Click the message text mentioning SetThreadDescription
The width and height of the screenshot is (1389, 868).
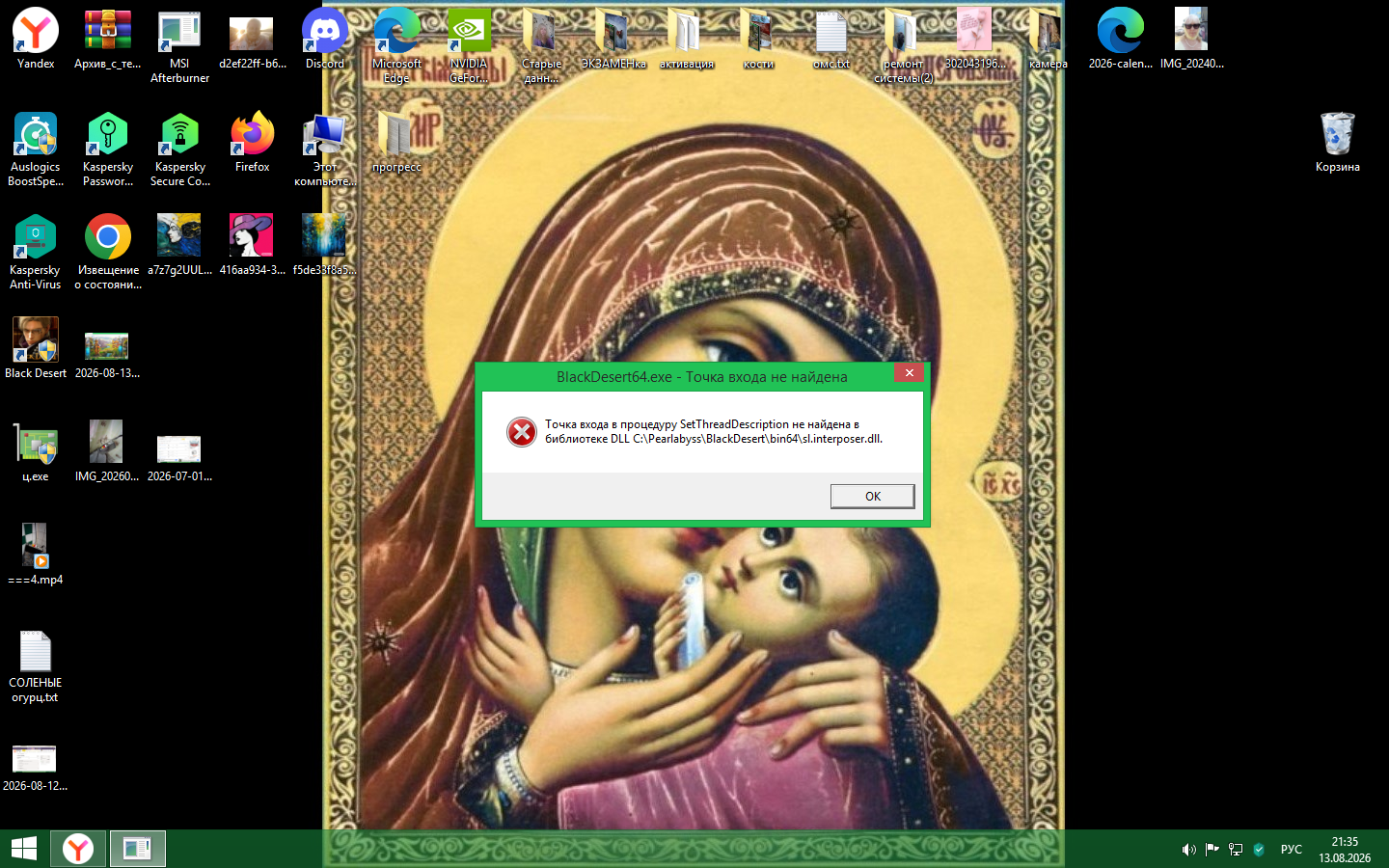(714, 431)
